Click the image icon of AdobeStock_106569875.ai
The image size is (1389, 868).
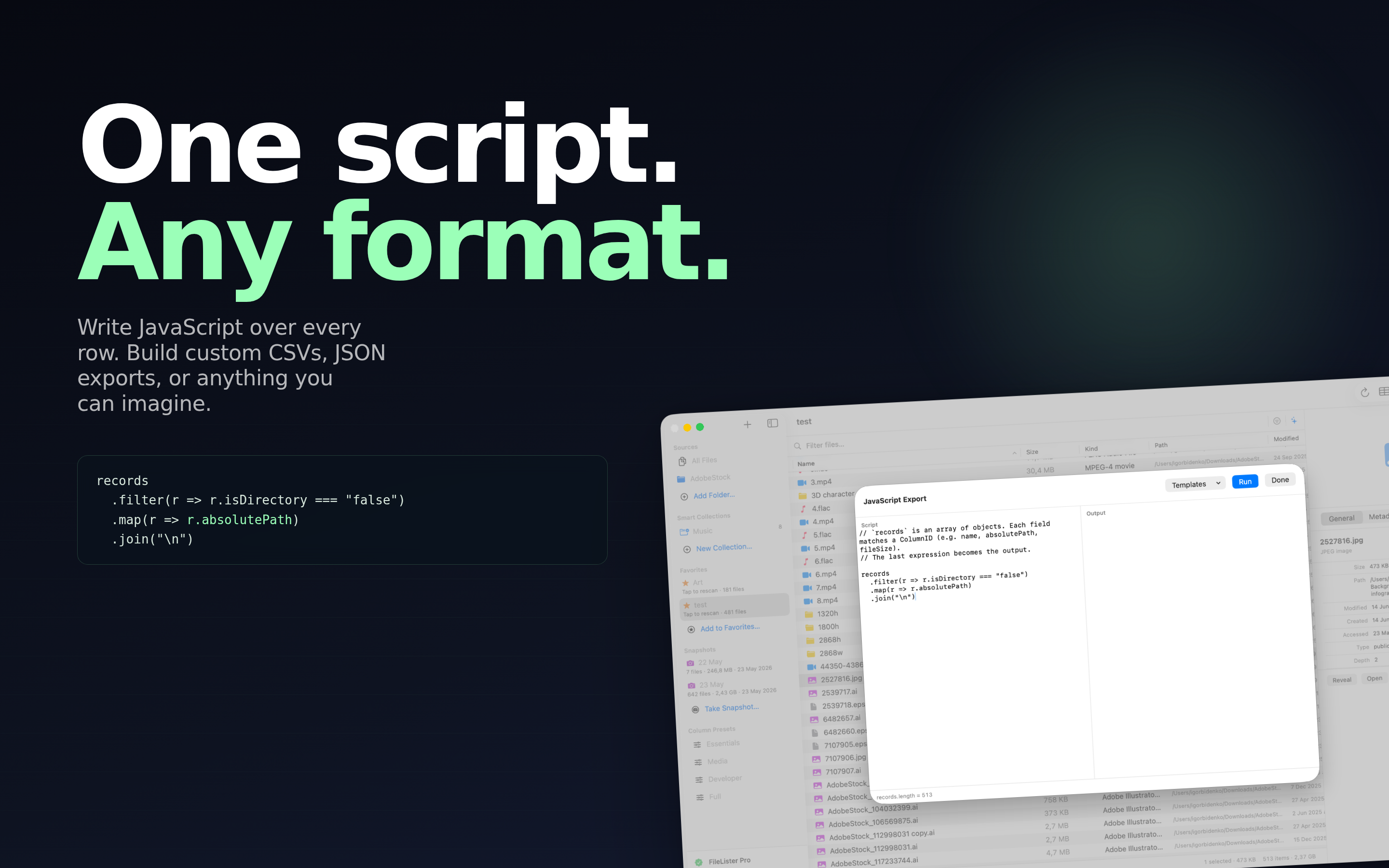(819, 825)
